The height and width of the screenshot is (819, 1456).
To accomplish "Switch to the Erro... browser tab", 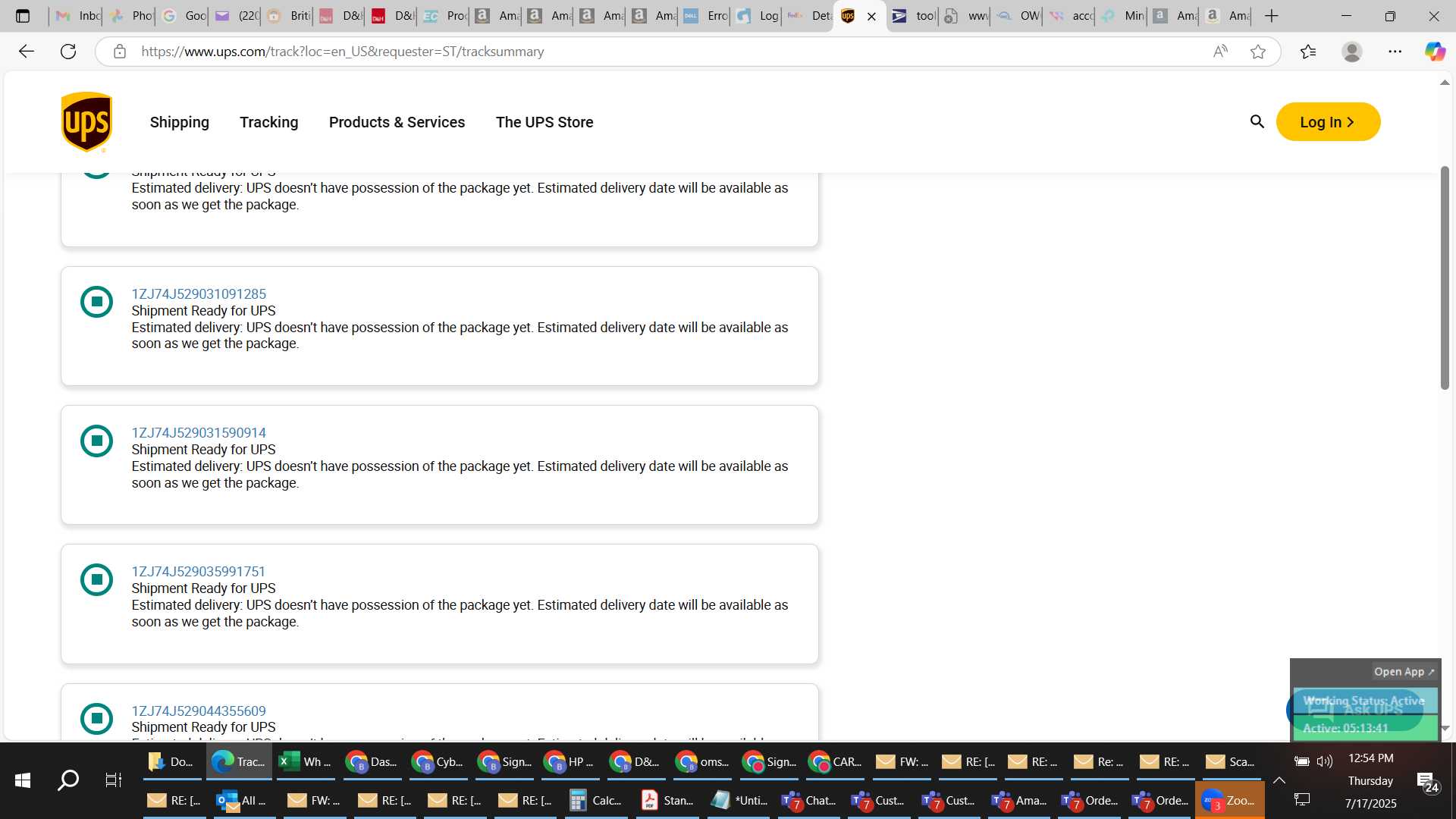I will [x=704, y=16].
